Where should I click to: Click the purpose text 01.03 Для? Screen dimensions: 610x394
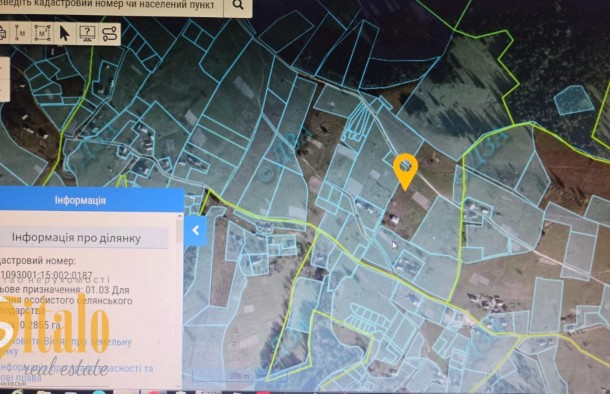(108, 290)
